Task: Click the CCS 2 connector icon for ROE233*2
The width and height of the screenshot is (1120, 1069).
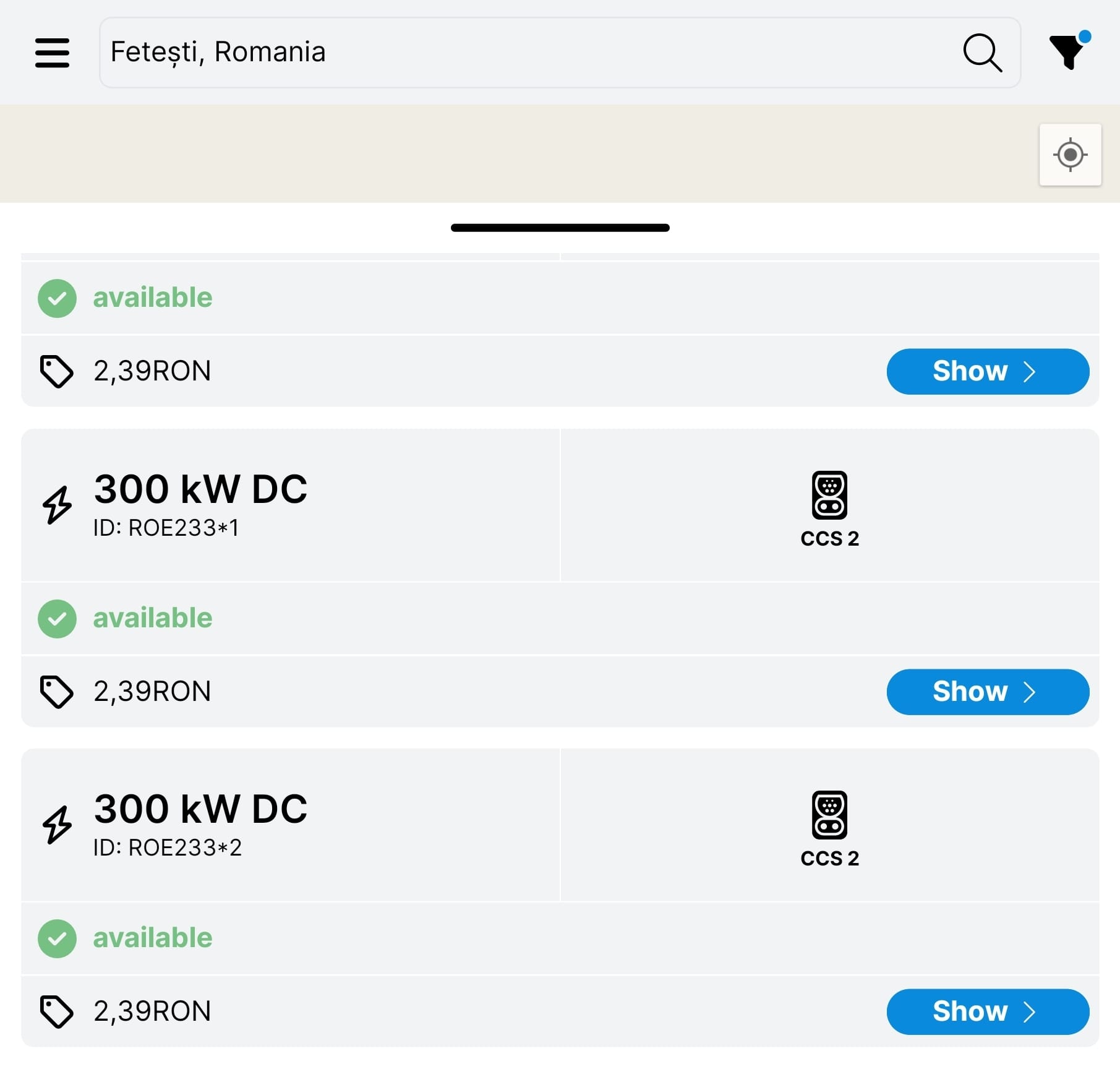Action: 829,815
